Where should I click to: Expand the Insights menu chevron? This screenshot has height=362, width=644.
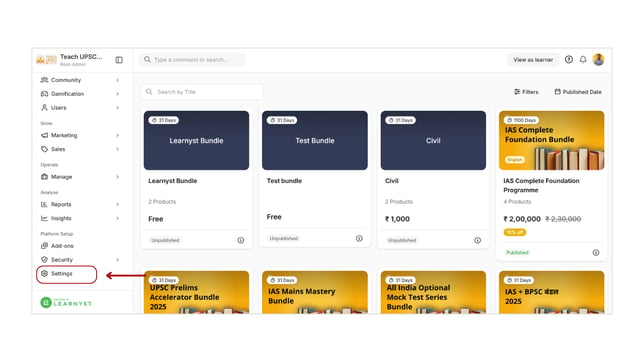click(117, 218)
